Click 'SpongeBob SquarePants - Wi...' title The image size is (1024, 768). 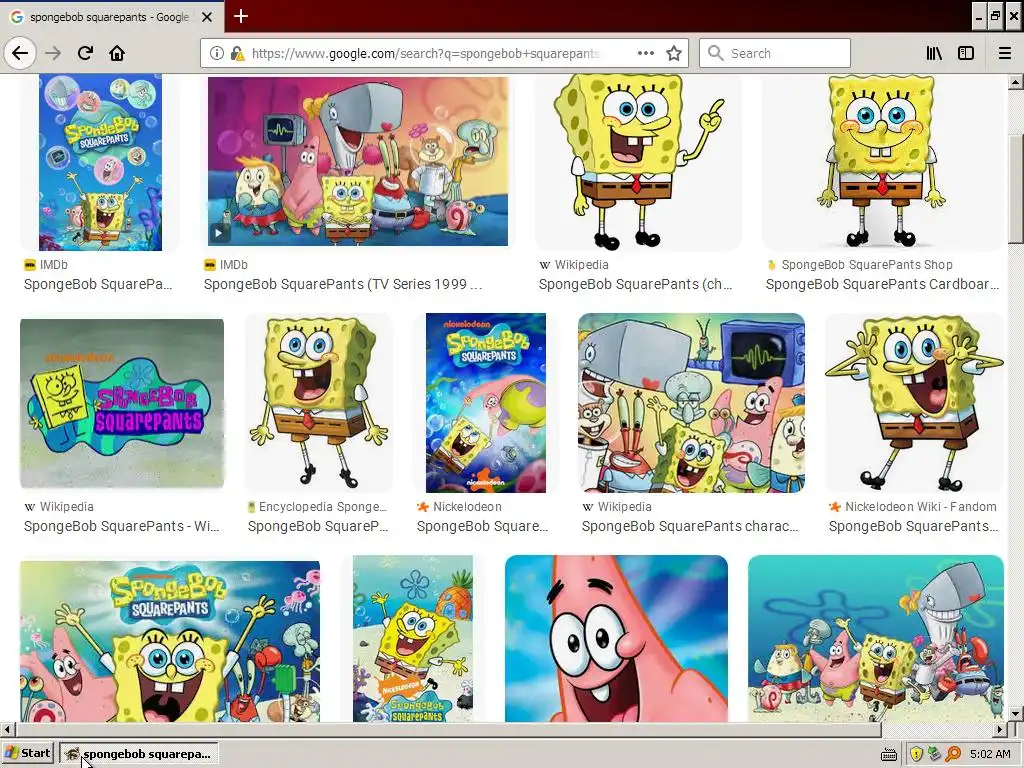[x=121, y=526]
